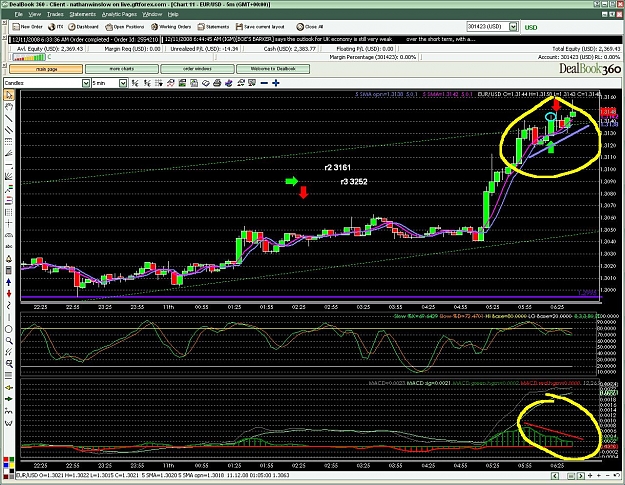Click the Unrealized P/L (USD) field
Image resolution: width=625 pixels, height=485 pixels.
[x=204, y=49]
